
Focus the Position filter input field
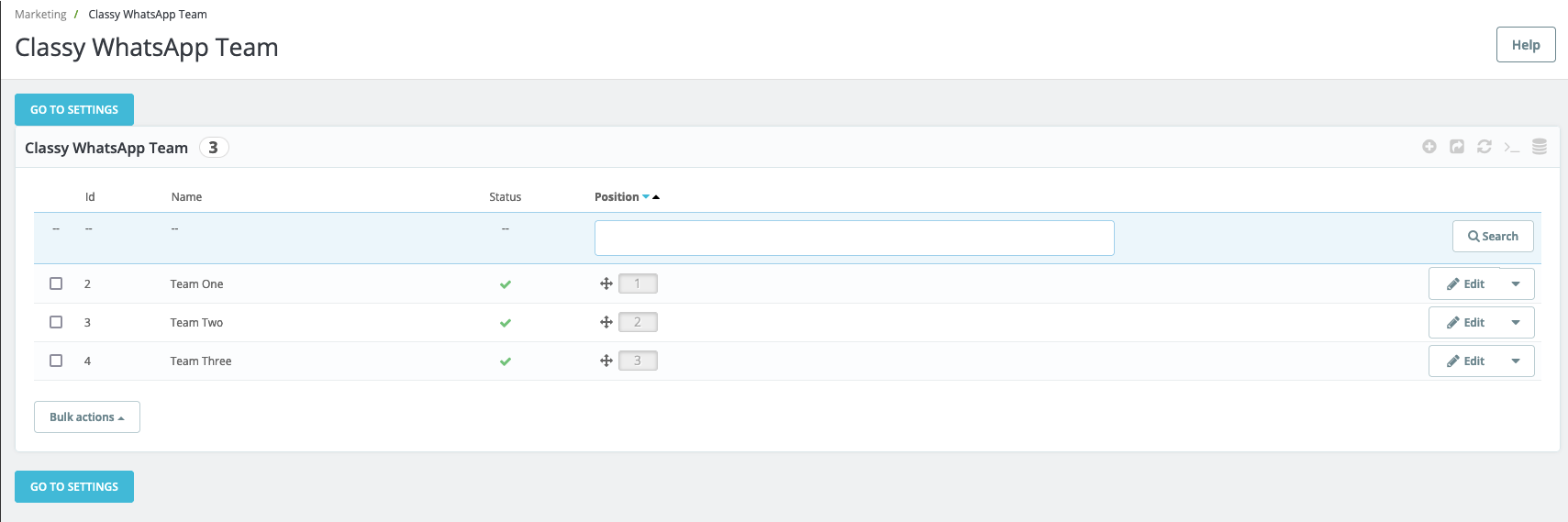point(854,238)
